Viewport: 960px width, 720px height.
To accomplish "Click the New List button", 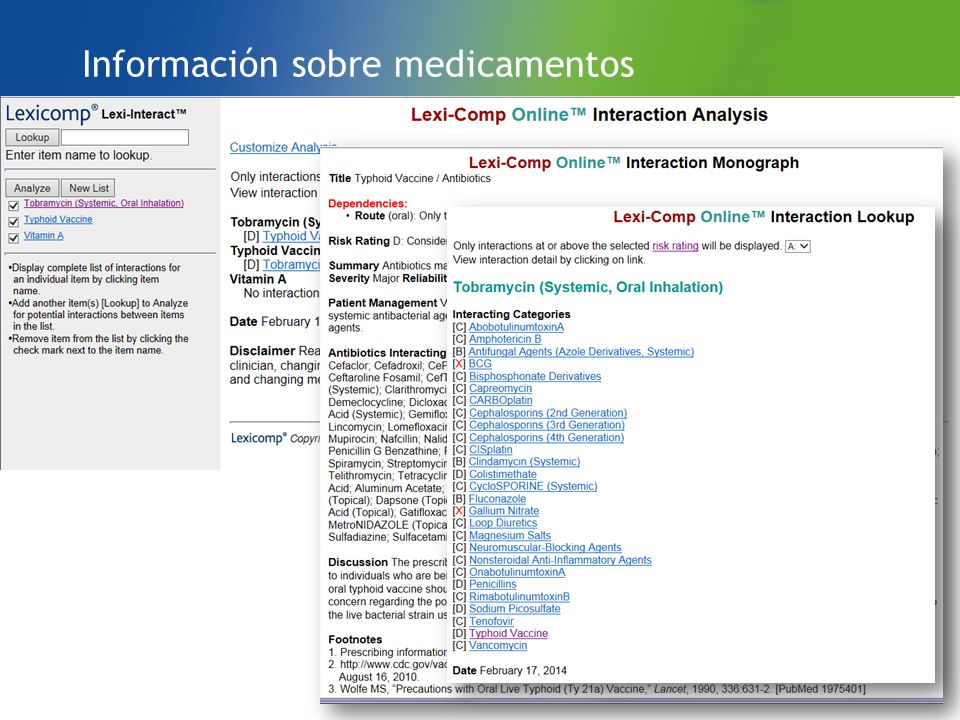I will click(89, 188).
